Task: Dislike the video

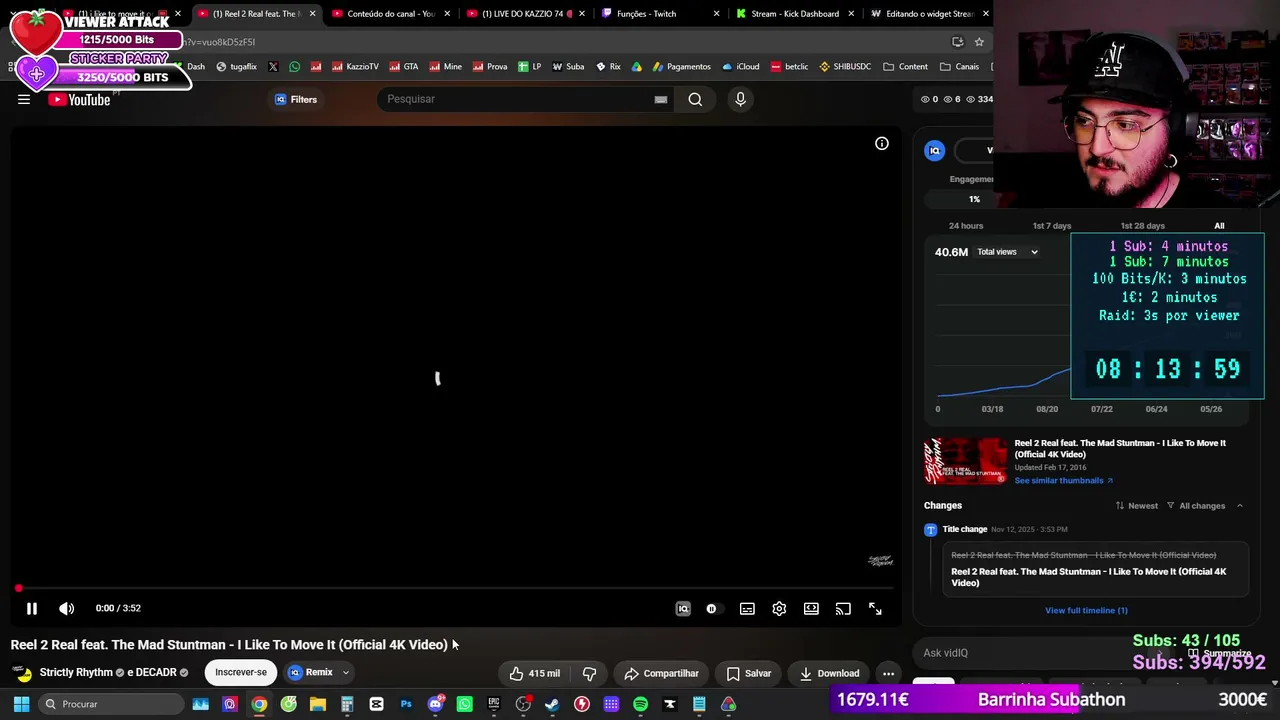Action: 590,674
